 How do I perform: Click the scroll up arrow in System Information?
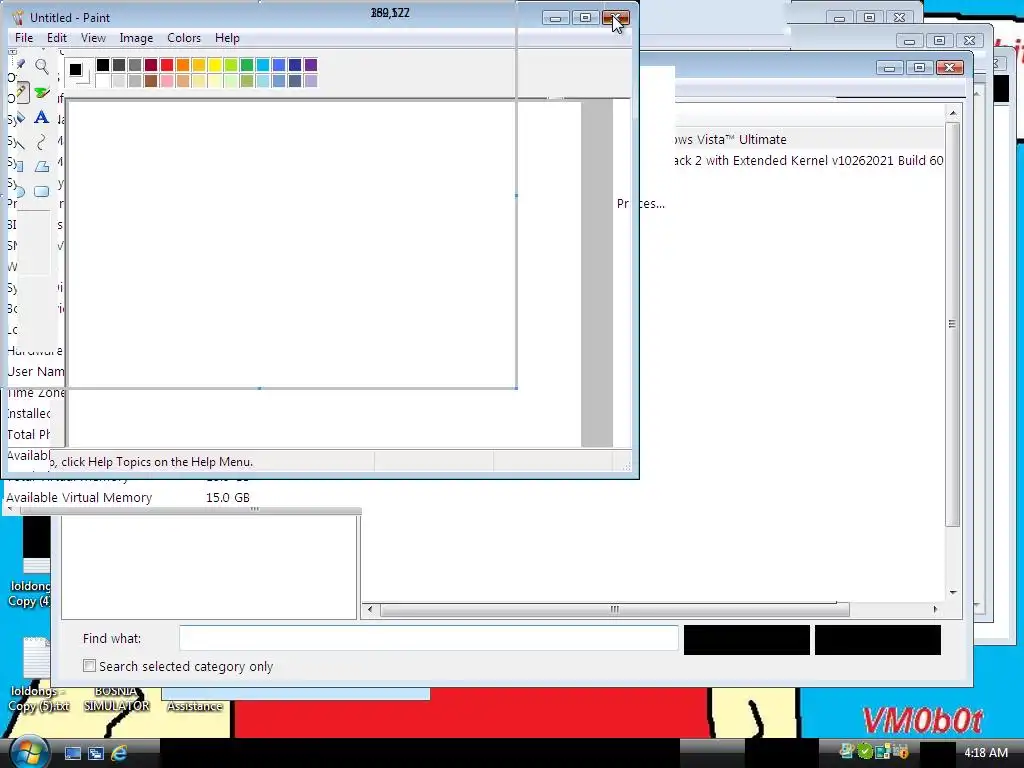coord(953,114)
